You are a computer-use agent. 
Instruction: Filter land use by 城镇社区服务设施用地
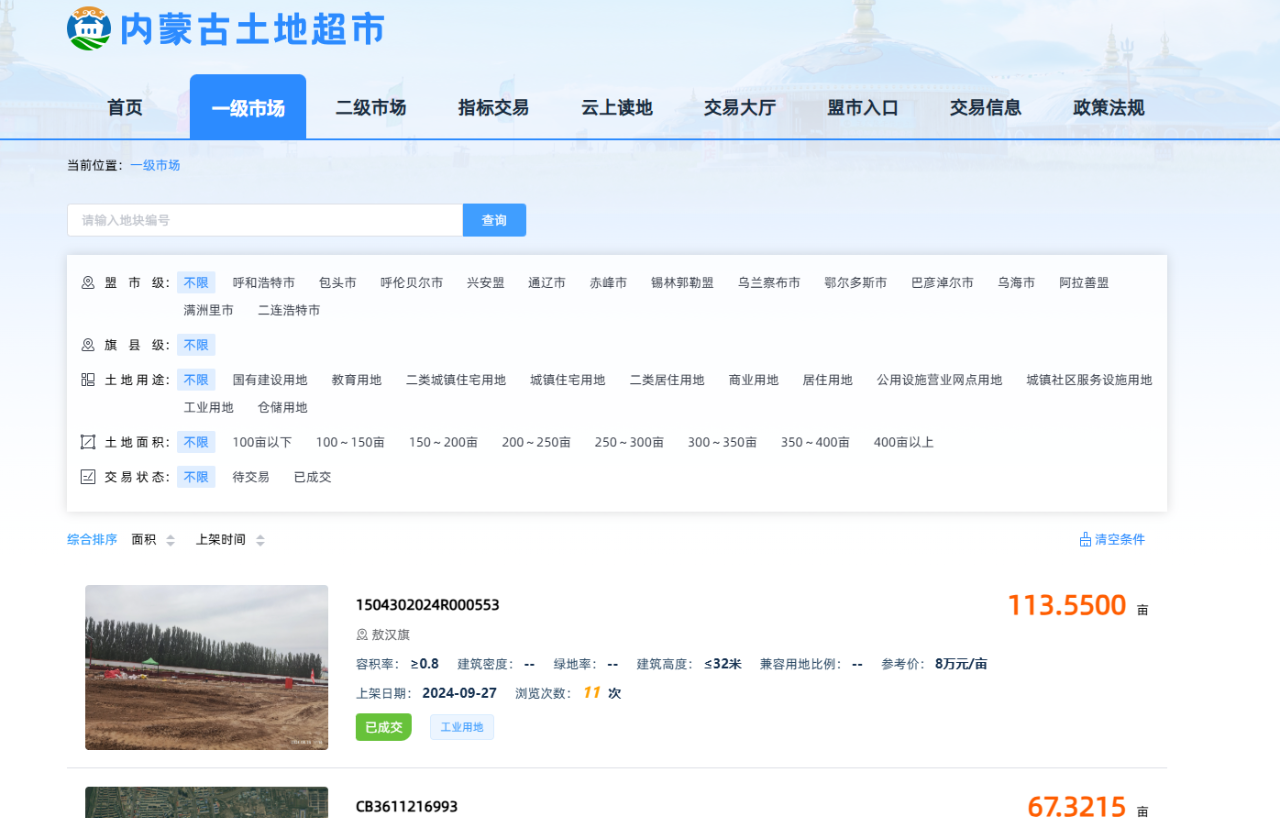pos(1089,380)
